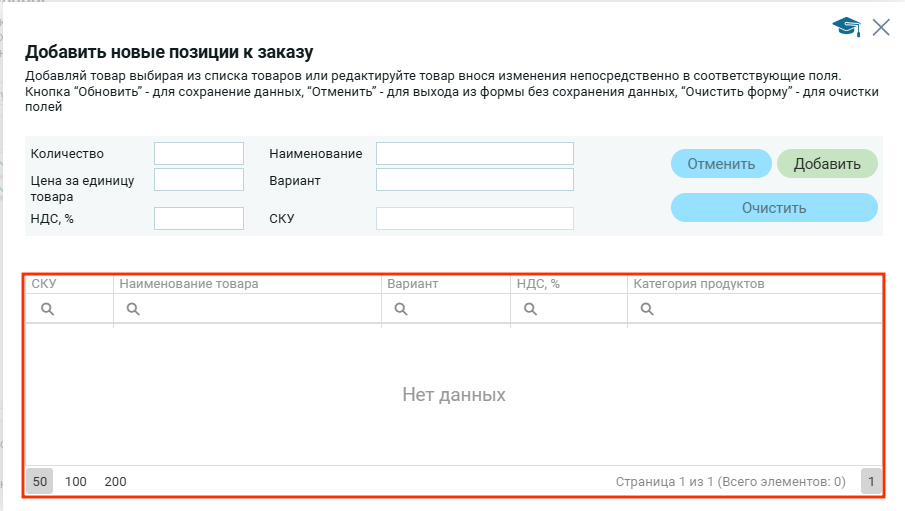Click the graduation cap help icon

click(846, 27)
